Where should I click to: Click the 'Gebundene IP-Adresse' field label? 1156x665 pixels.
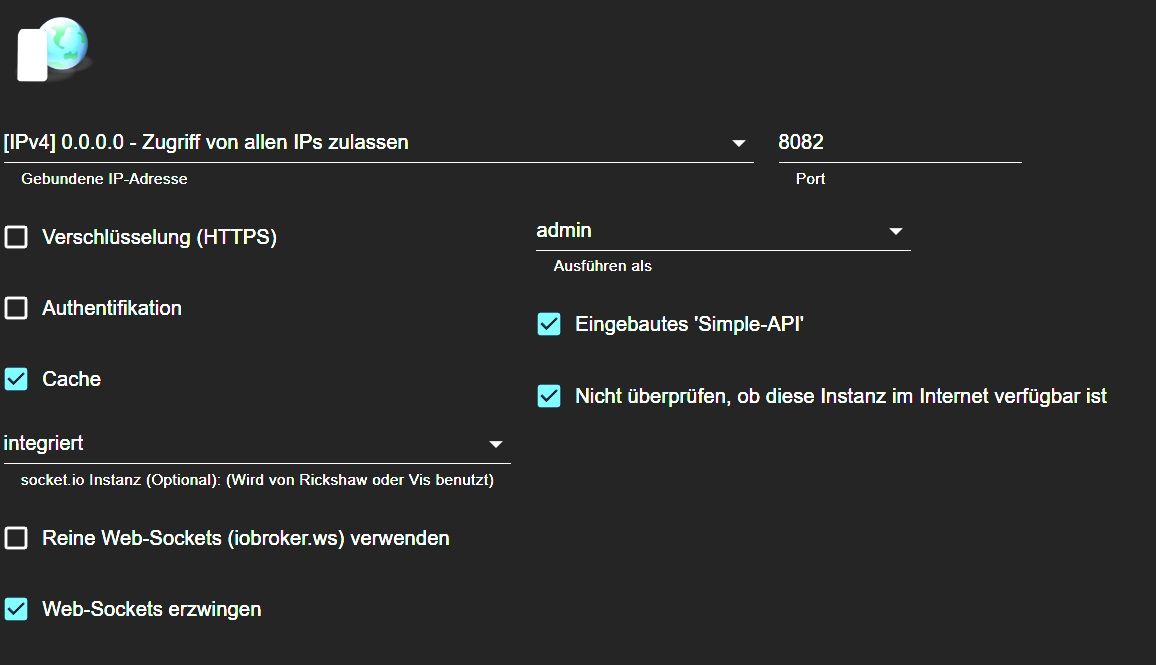tap(104, 179)
